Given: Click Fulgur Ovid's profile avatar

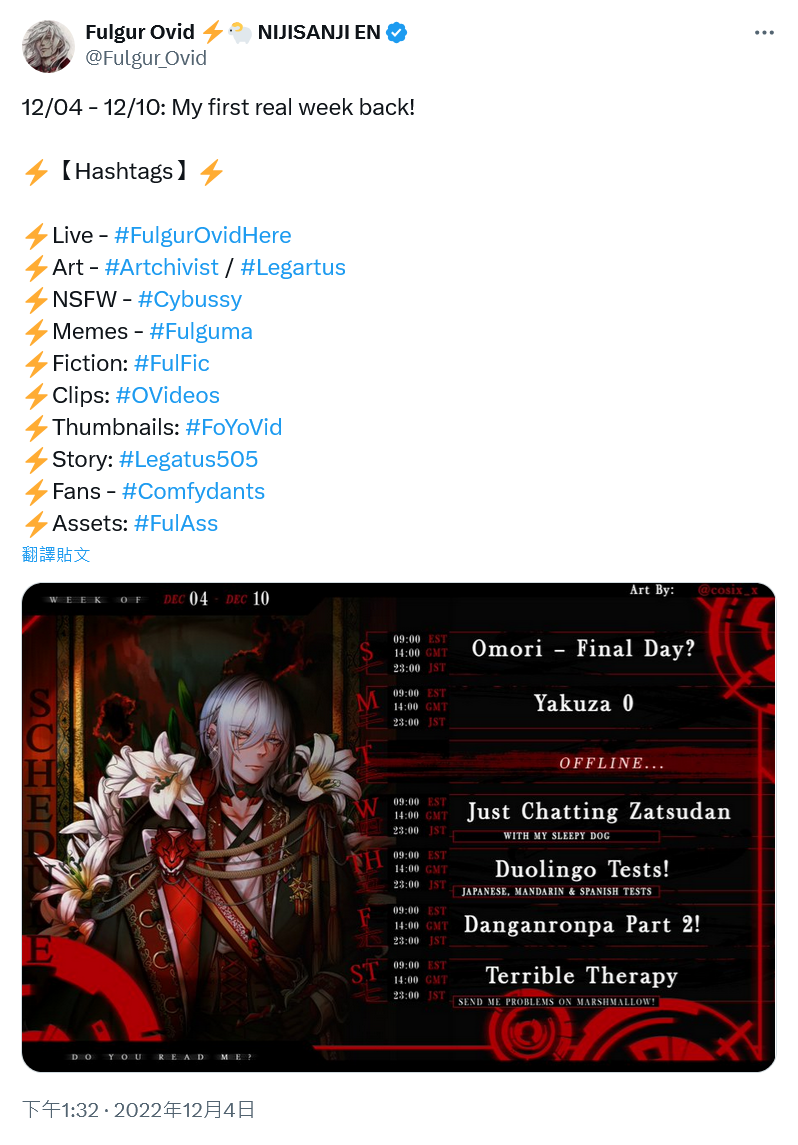Looking at the screenshot, I should [48, 46].
